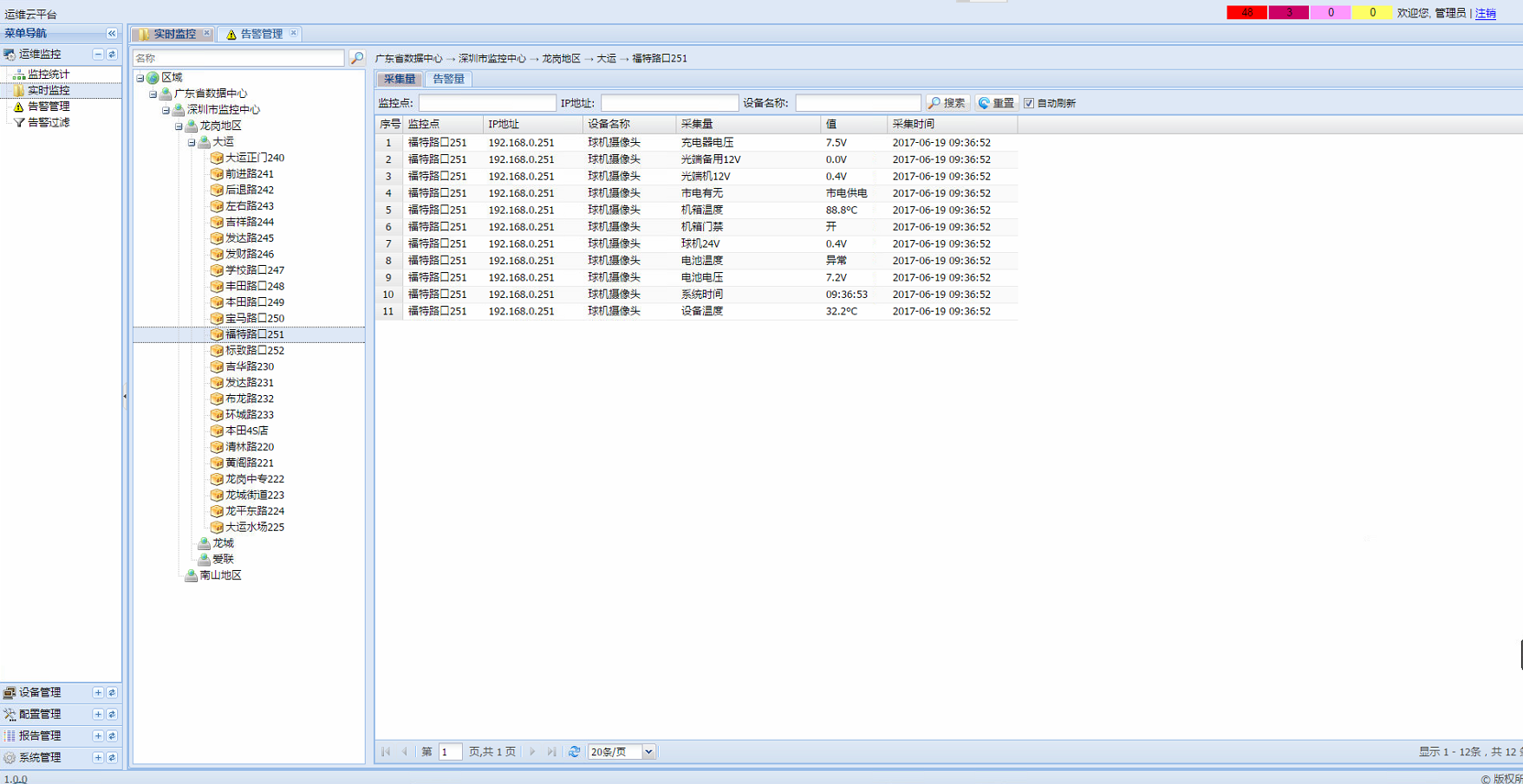Click the 搜索 search button
1523x784 pixels.
point(947,103)
